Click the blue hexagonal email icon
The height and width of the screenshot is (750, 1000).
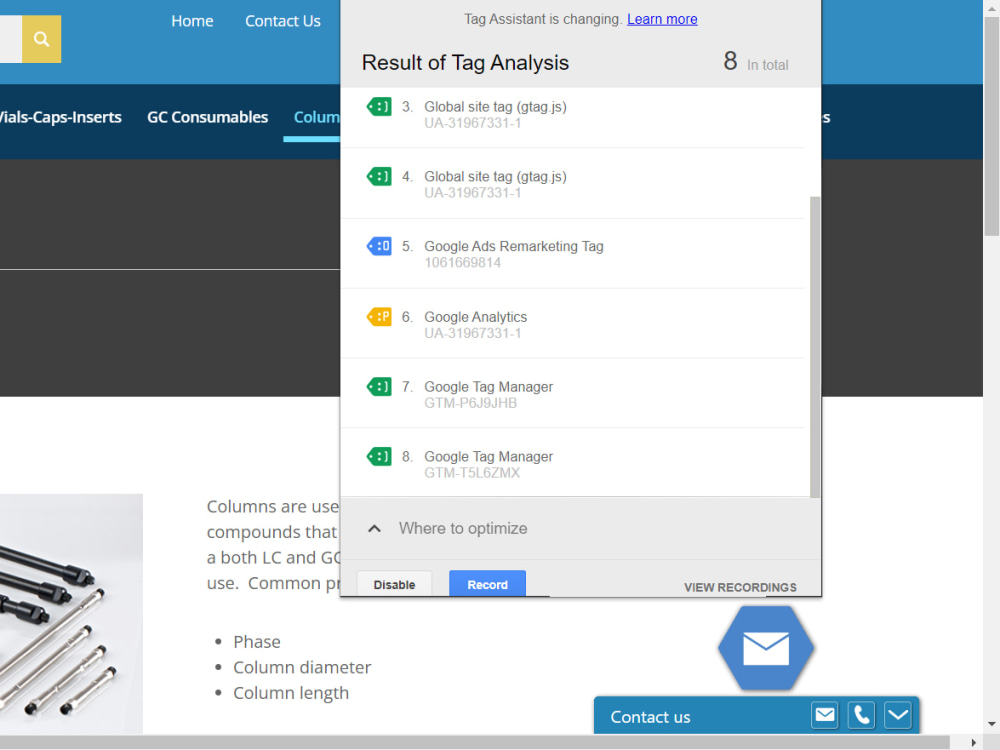coord(766,648)
